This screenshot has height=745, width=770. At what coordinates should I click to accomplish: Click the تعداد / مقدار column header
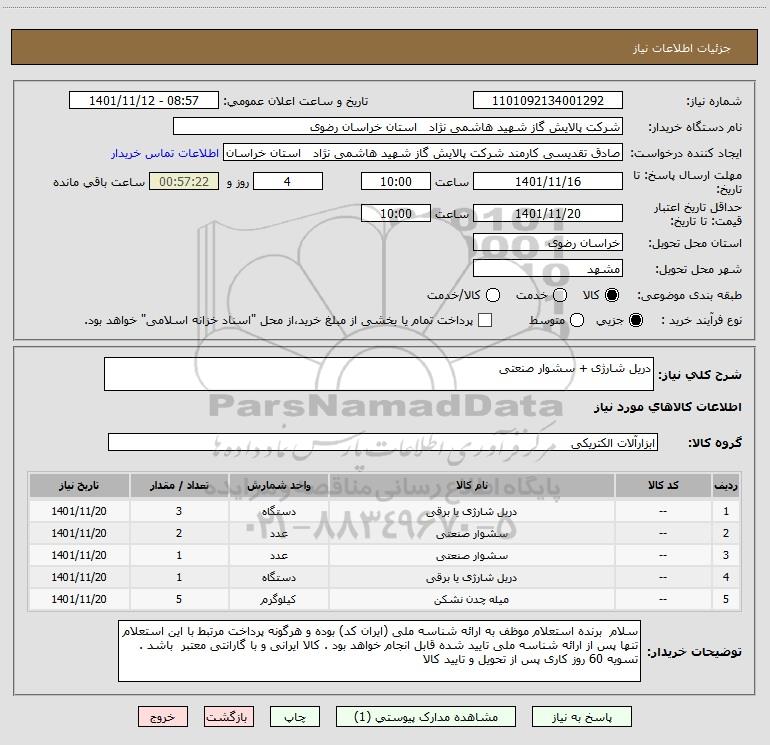click(179, 485)
